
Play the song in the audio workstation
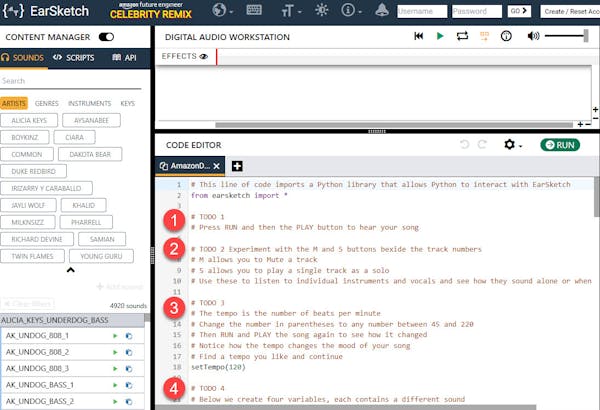(x=440, y=36)
